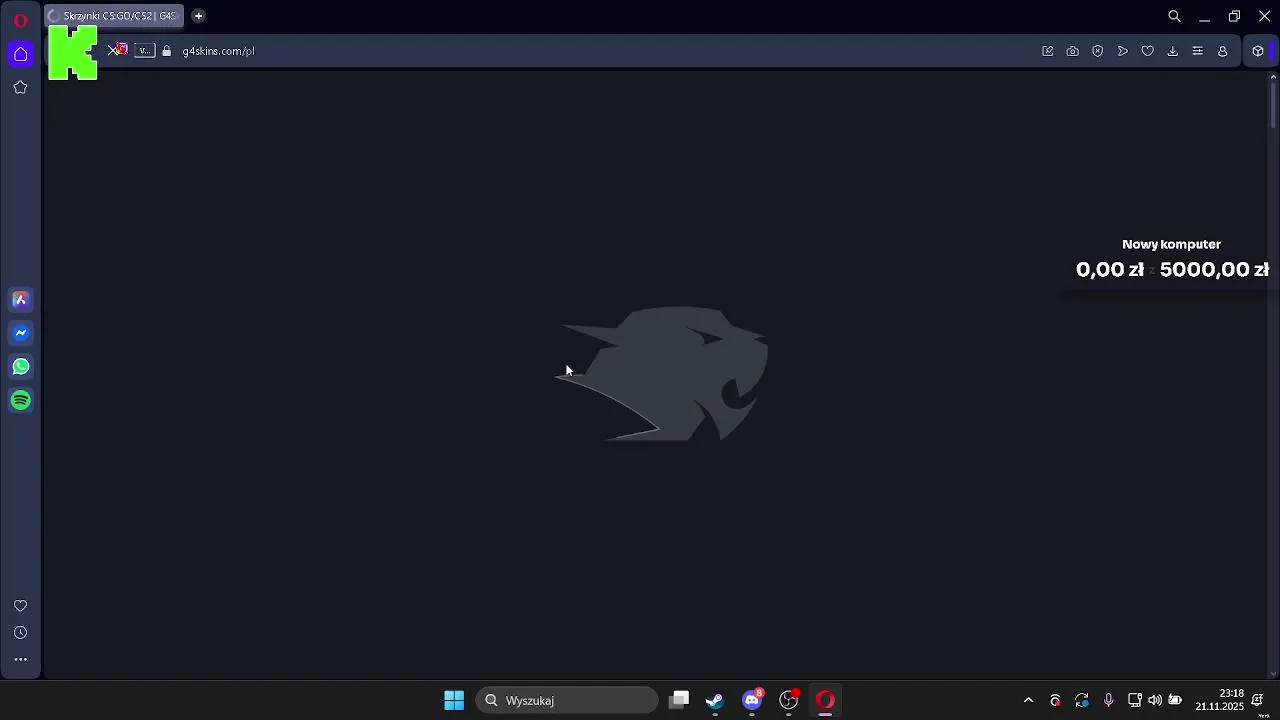Click the microphone tray icon
Viewport: 1280px width, 720px height.
(1108, 700)
